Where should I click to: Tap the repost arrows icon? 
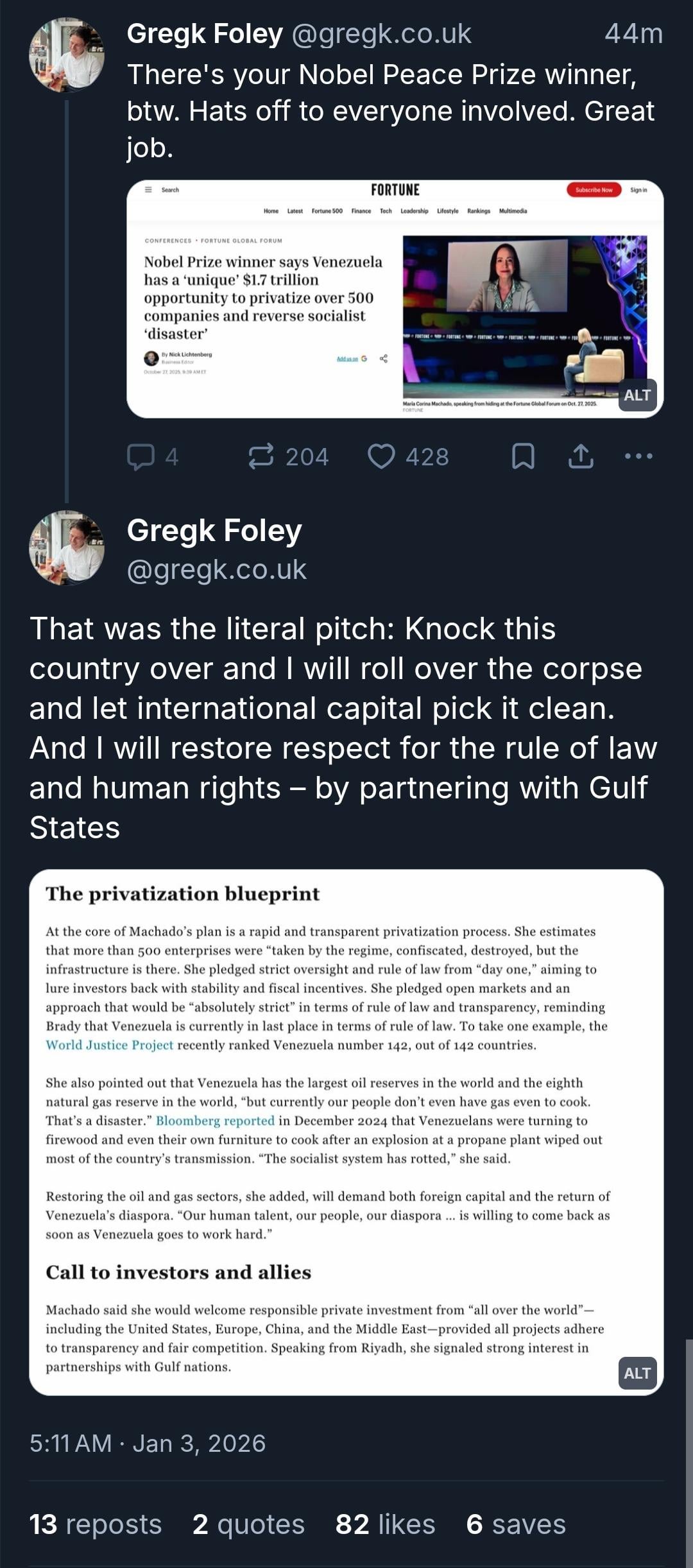(x=261, y=456)
